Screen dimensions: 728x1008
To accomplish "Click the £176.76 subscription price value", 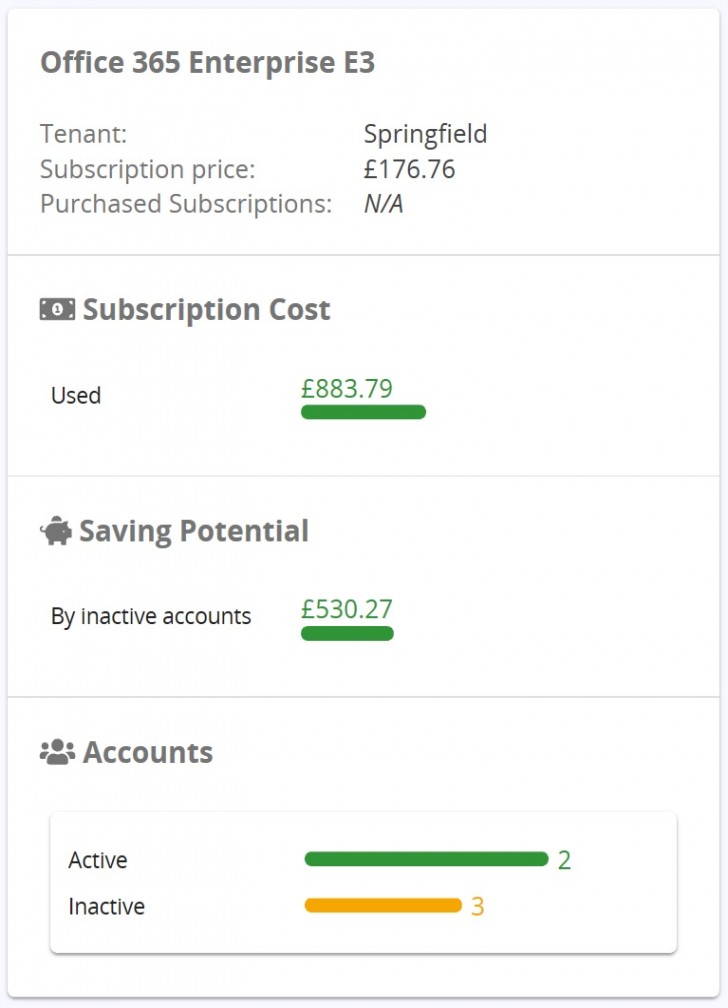I will [x=409, y=169].
